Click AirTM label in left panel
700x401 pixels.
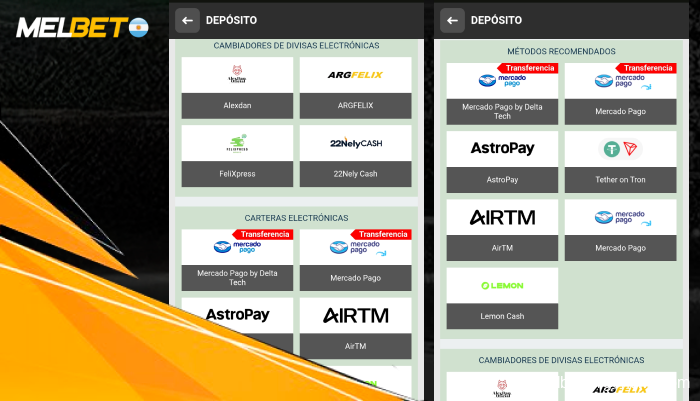[355, 346]
